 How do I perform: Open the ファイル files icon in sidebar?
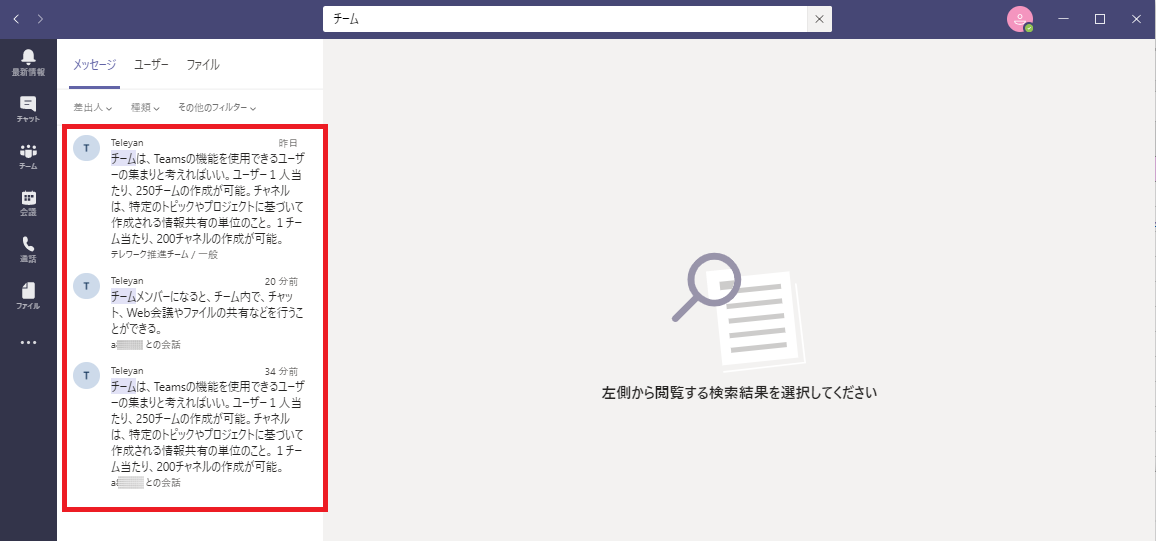28,296
